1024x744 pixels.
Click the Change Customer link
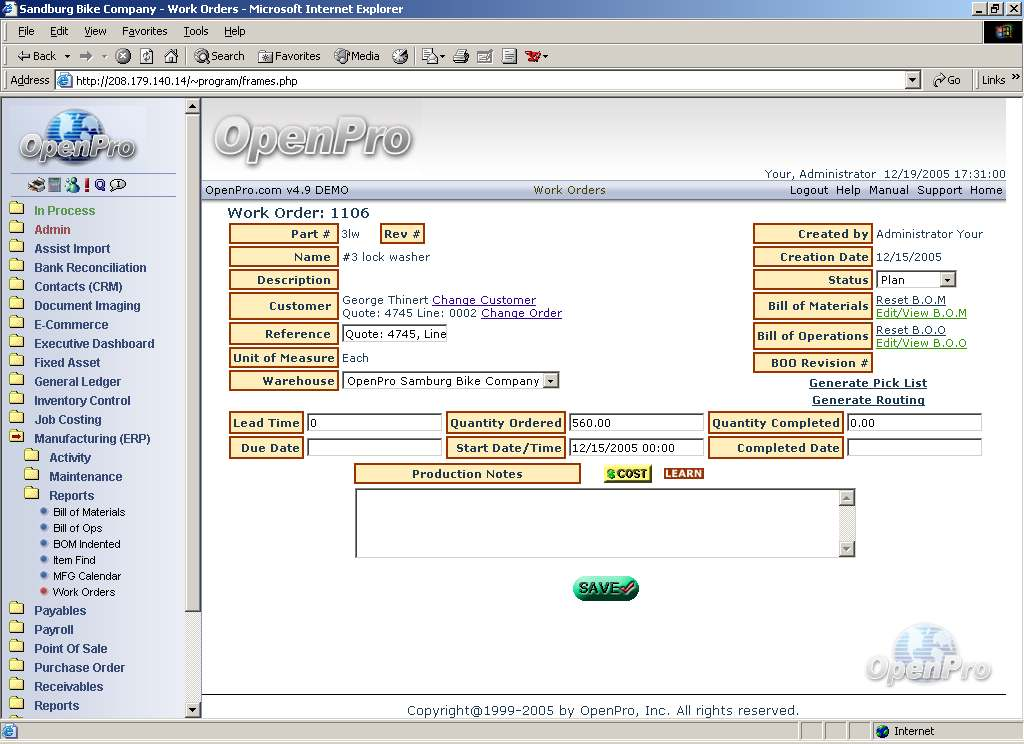pos(484,300)
